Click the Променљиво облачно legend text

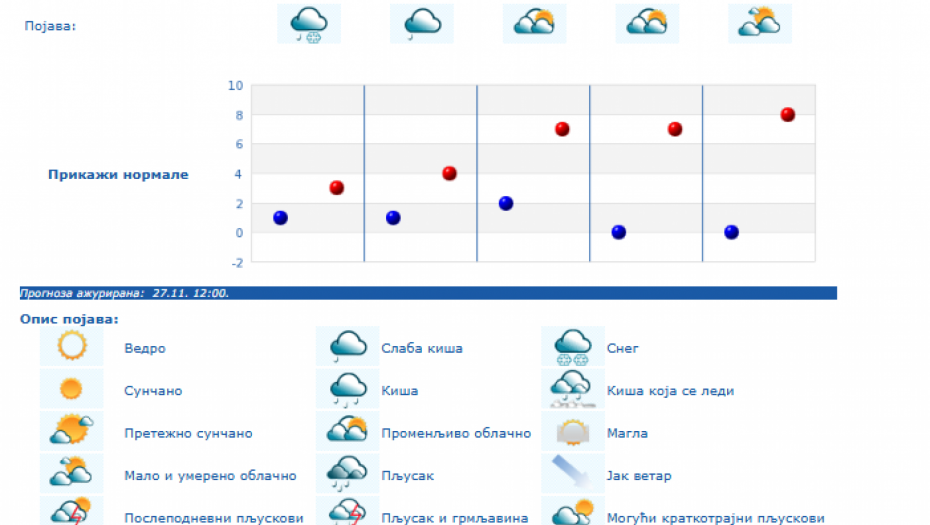point(456,434)
